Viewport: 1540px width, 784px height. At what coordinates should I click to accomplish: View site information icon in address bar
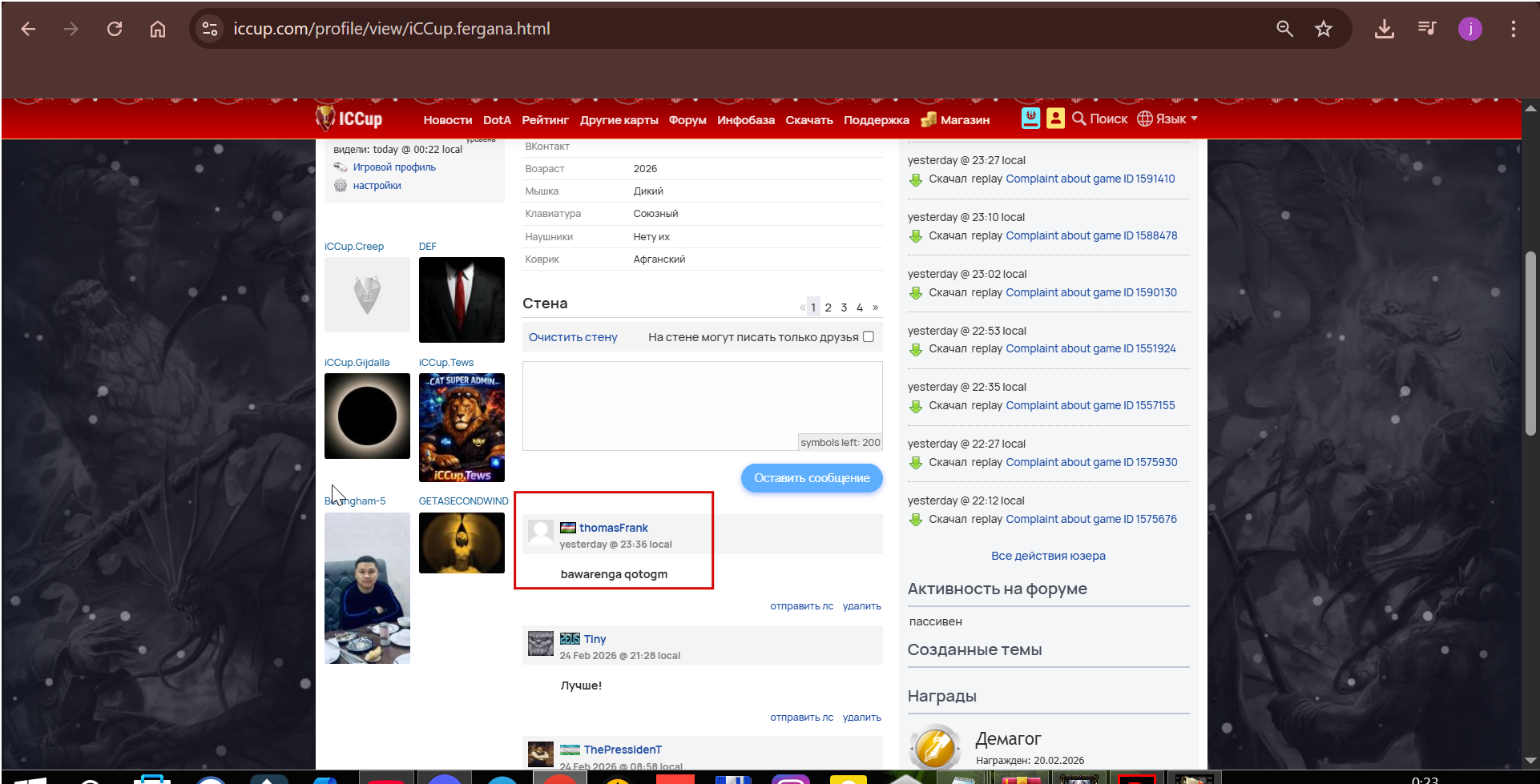210,29
